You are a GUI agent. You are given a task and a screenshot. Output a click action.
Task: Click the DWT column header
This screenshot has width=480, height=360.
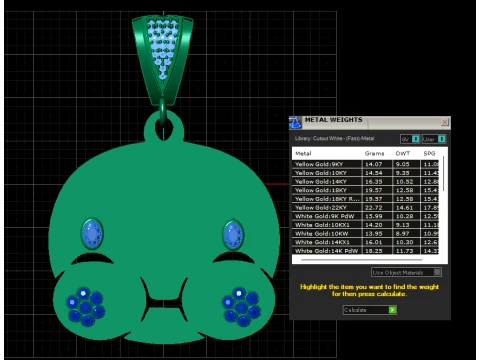click(402, 153)
